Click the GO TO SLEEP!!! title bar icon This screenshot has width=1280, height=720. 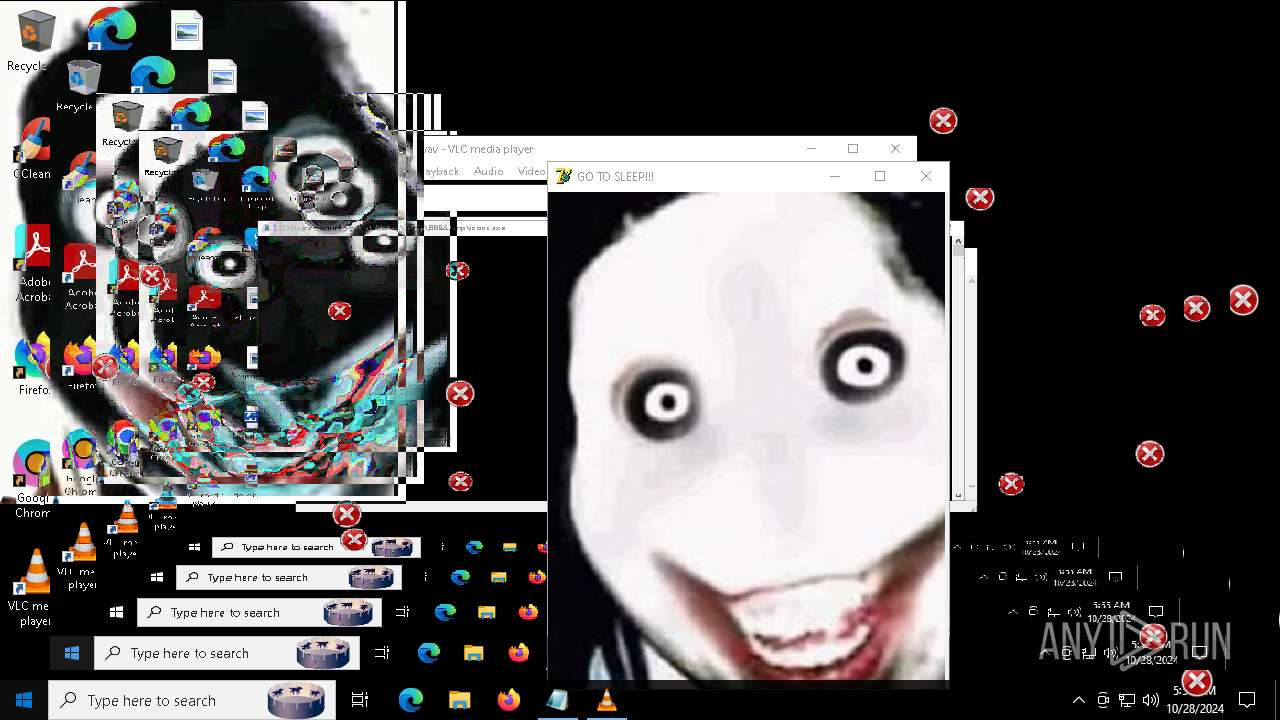point(563,176)
